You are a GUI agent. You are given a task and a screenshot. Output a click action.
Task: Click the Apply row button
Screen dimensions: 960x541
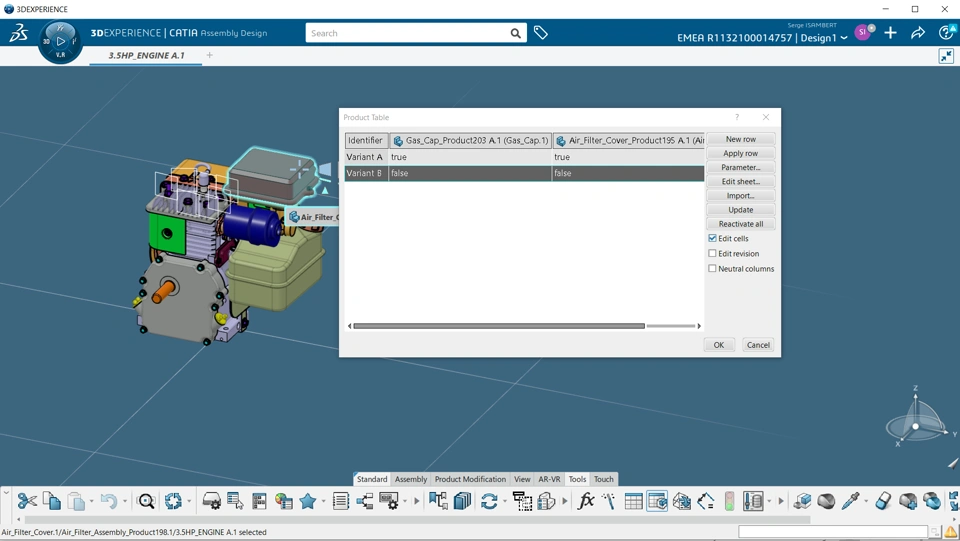pos(741,154)
